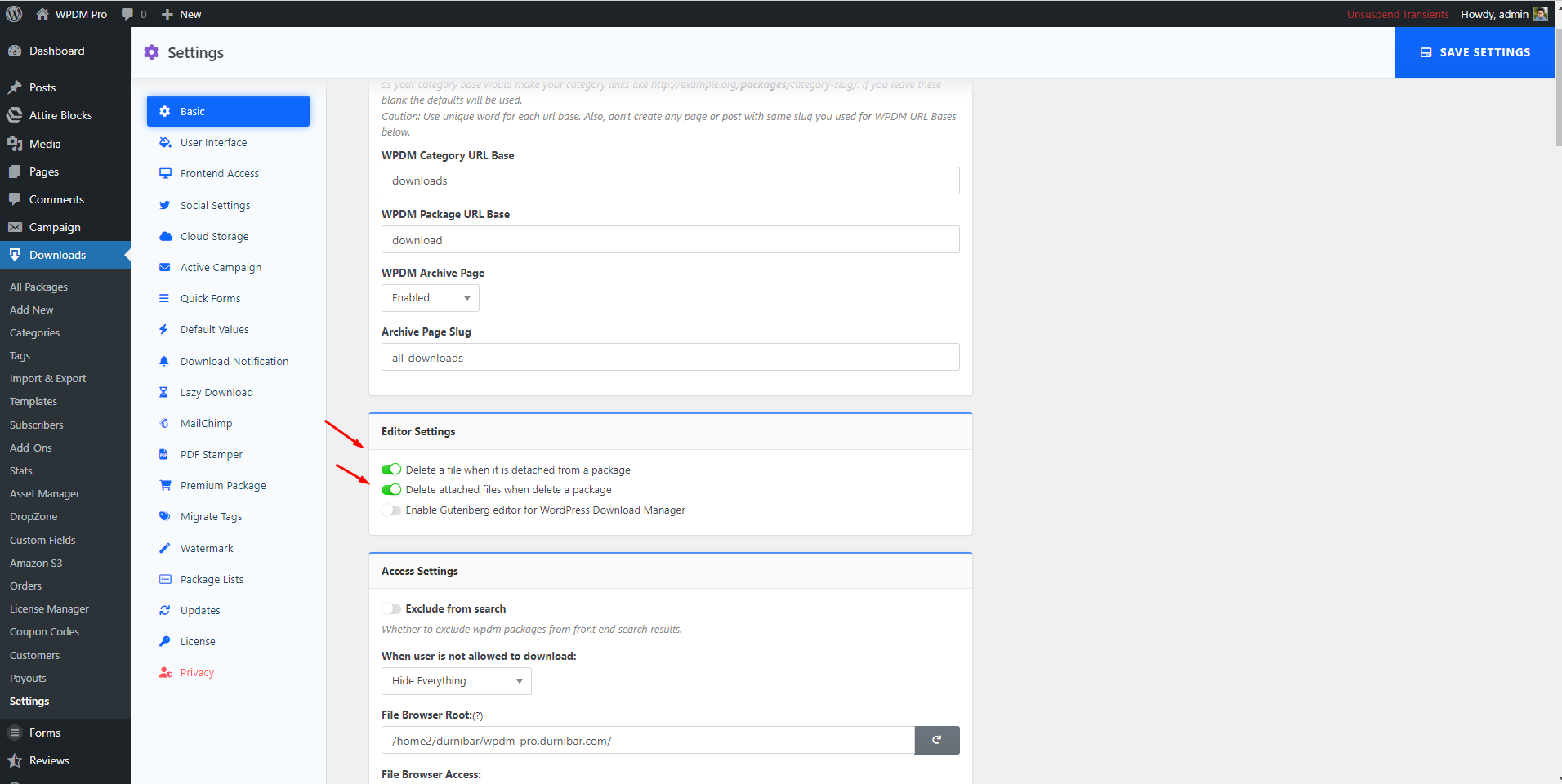Screen dimensions: 1562x784
Task: Open the WPDM Pro home icon
Action: coord(42,14)
